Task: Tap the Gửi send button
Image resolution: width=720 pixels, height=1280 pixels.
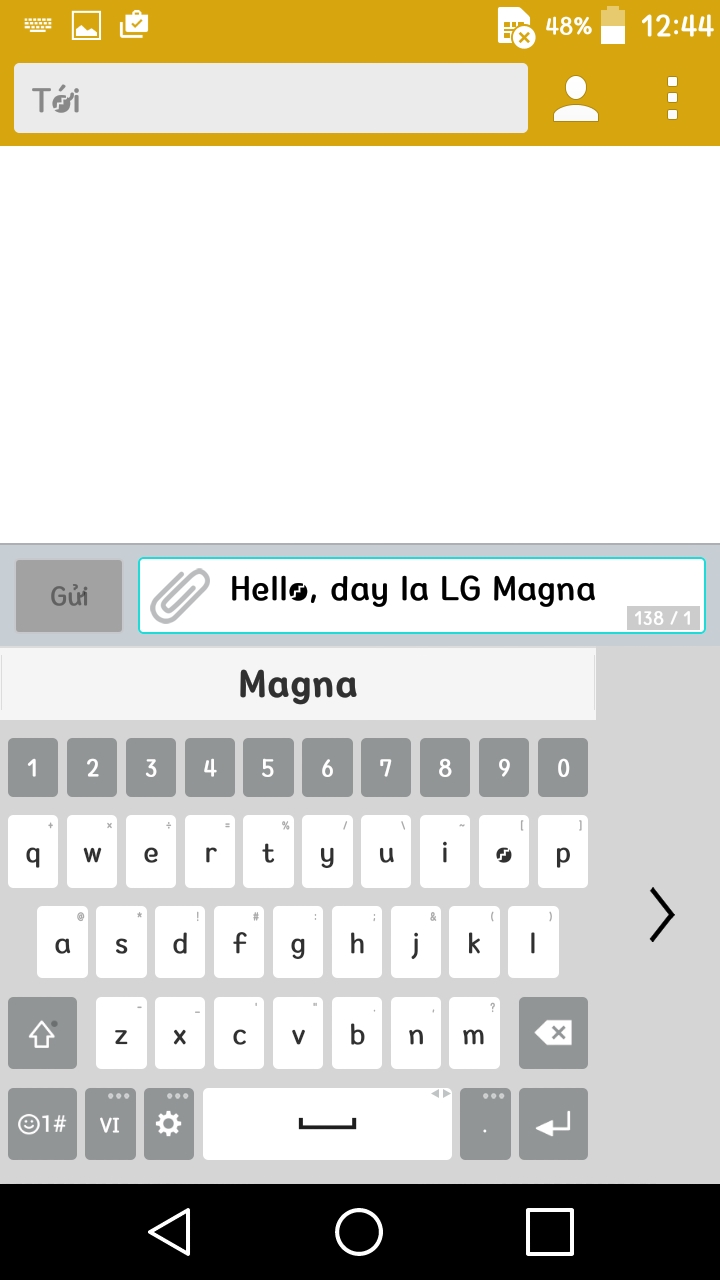Action: 68,595
